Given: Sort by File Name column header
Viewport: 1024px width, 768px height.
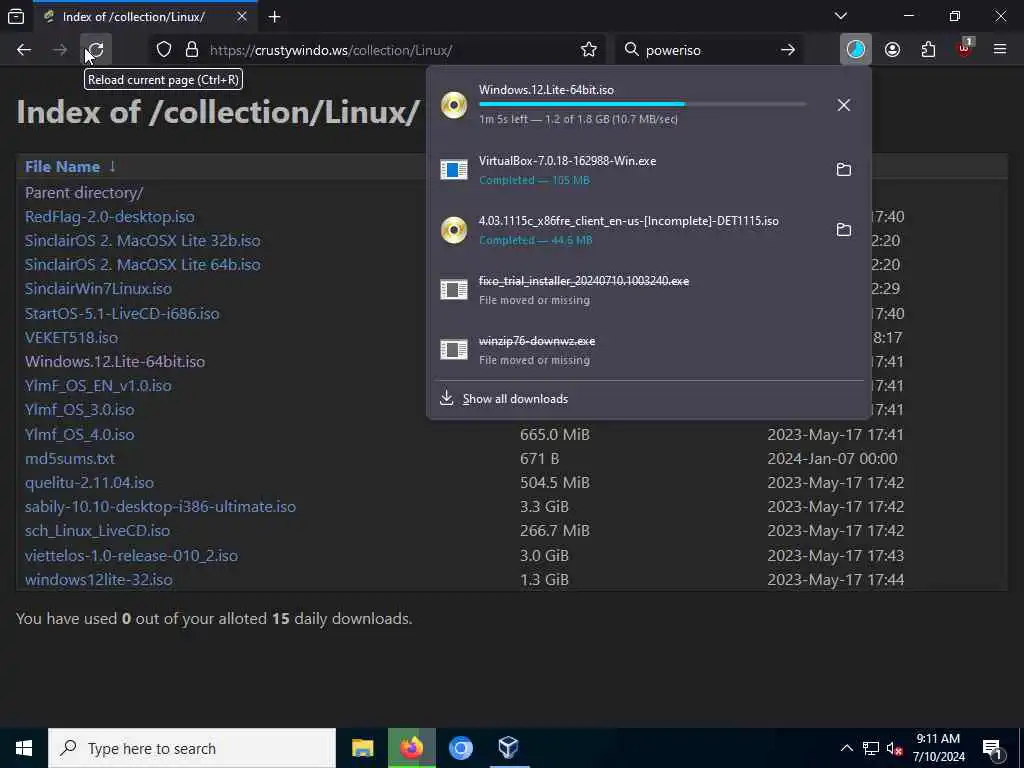Looking at the screenshot, I should 63,167.
